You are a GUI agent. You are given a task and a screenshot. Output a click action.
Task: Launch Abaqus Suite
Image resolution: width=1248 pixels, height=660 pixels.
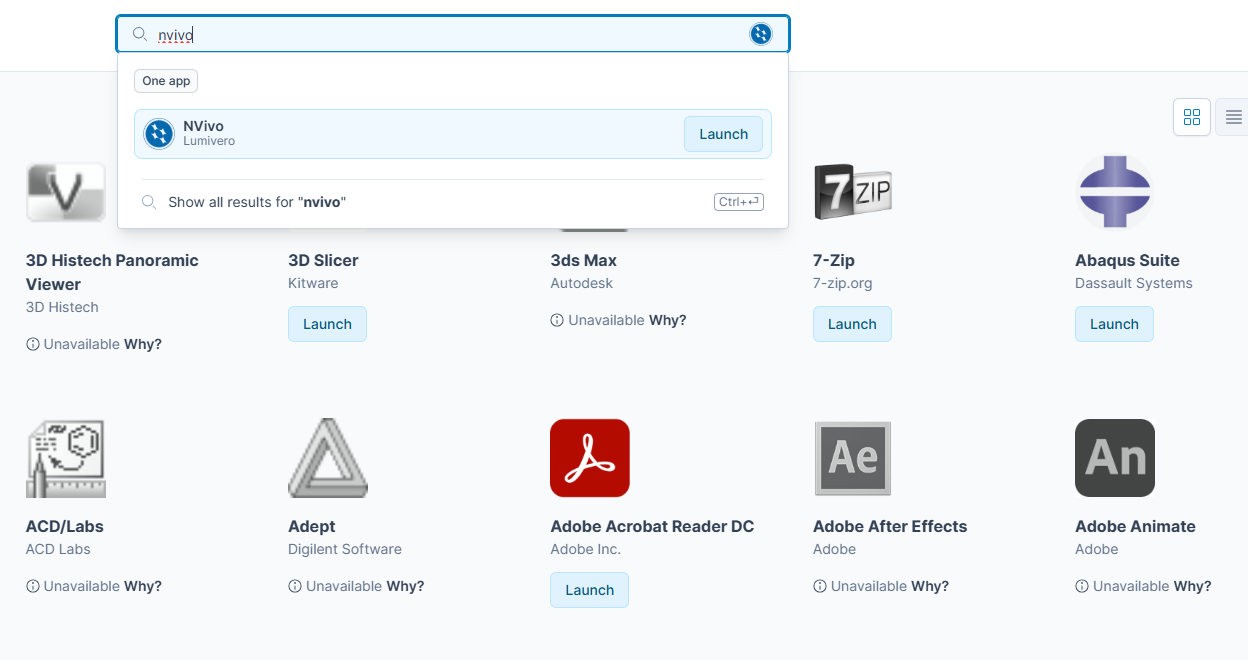1114,324
